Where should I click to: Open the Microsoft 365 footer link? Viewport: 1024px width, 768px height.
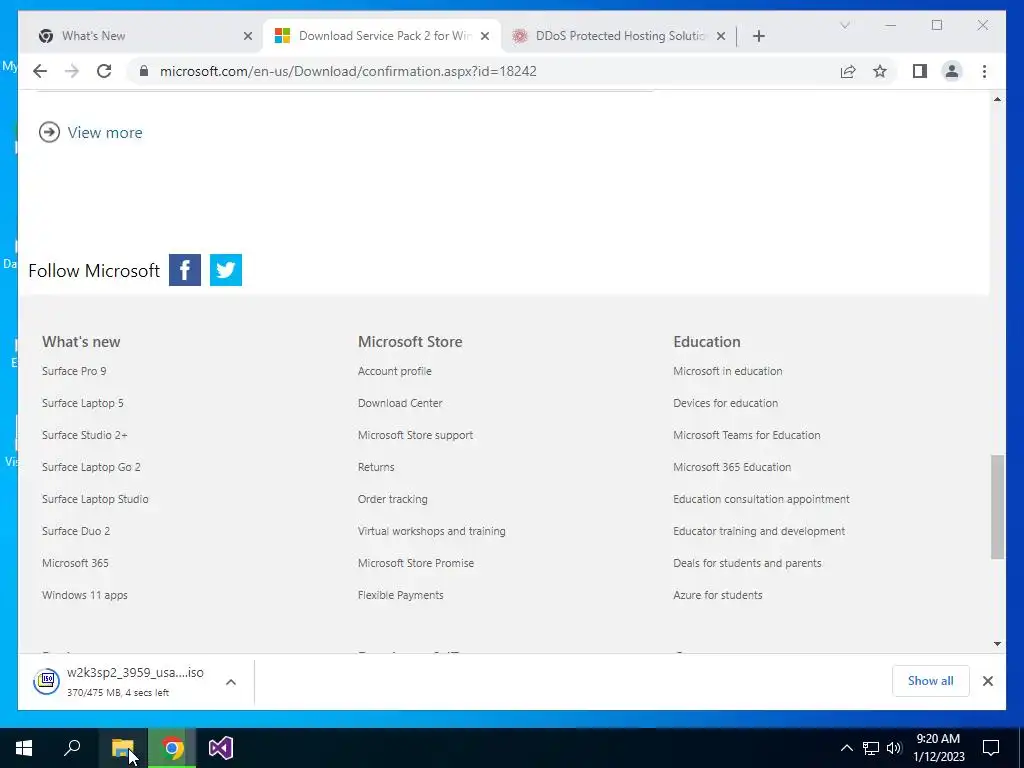pos(75,563)
